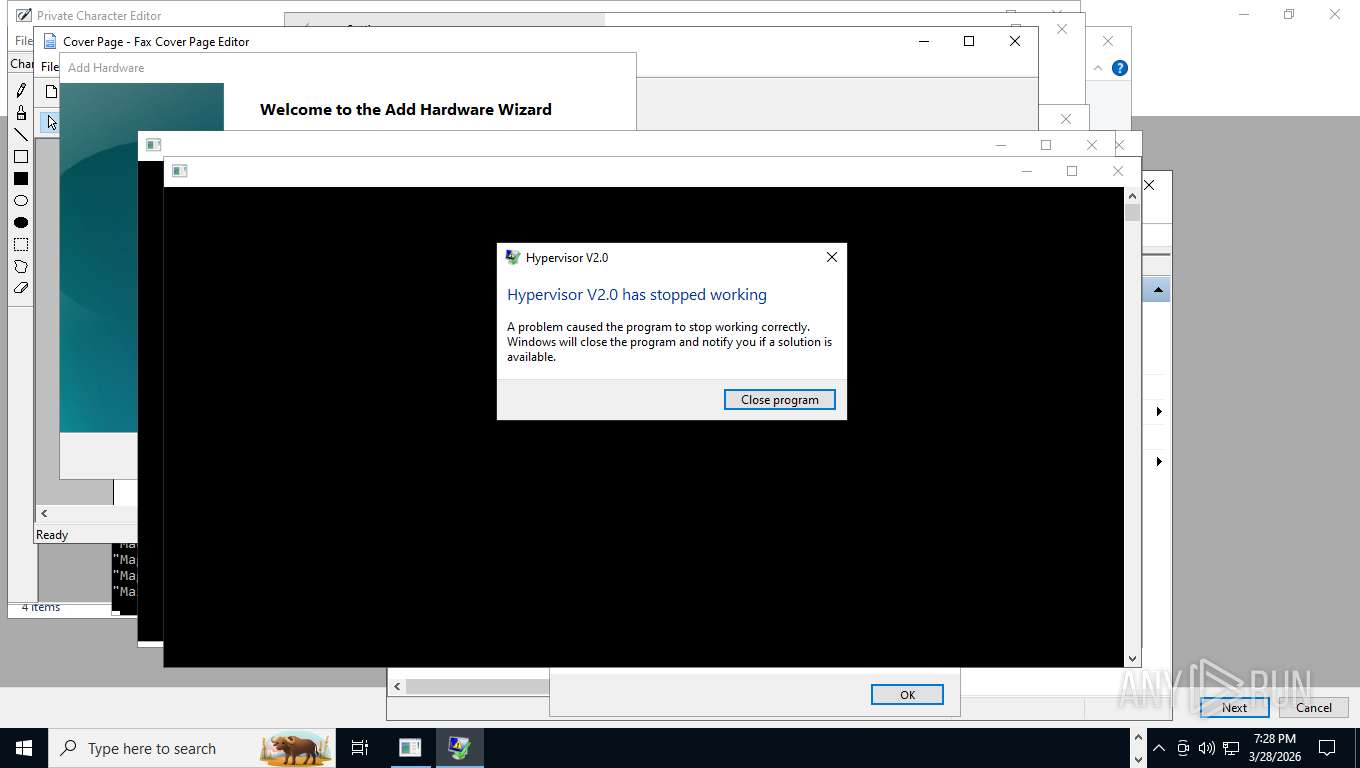The image size is (1360, 768).
Task: Maximize the Fax Cover Page Editor window
Action: pos(969,41)
